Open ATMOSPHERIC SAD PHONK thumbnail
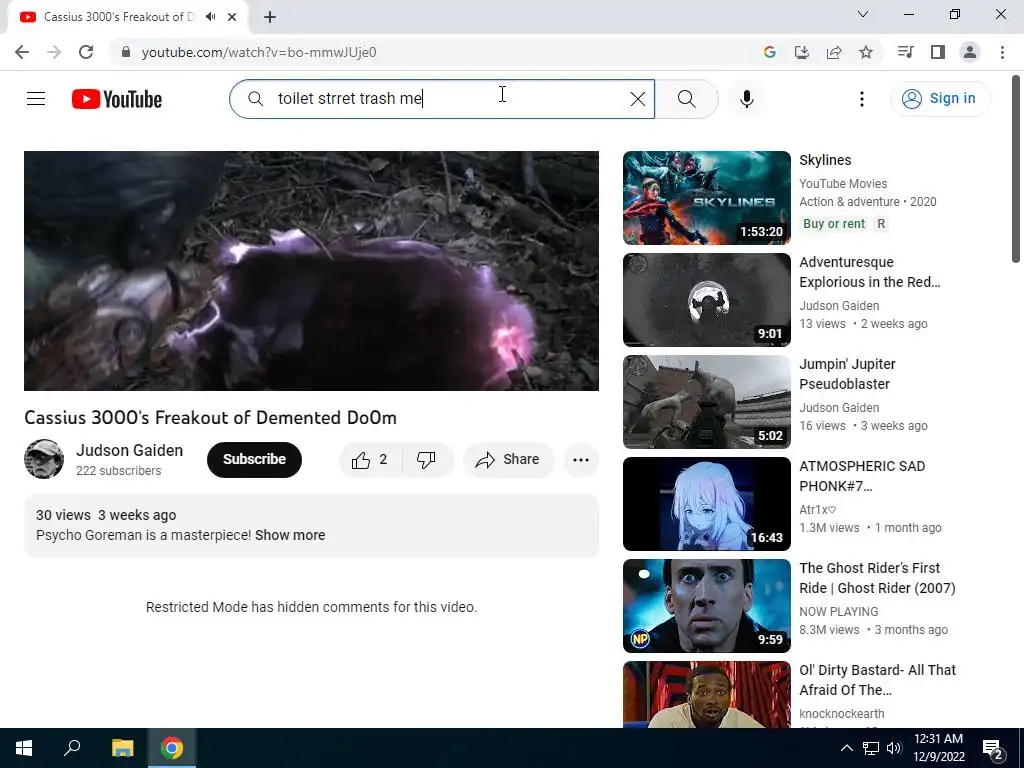This screenshot has width=1024, height=768. tap(707, 504)
